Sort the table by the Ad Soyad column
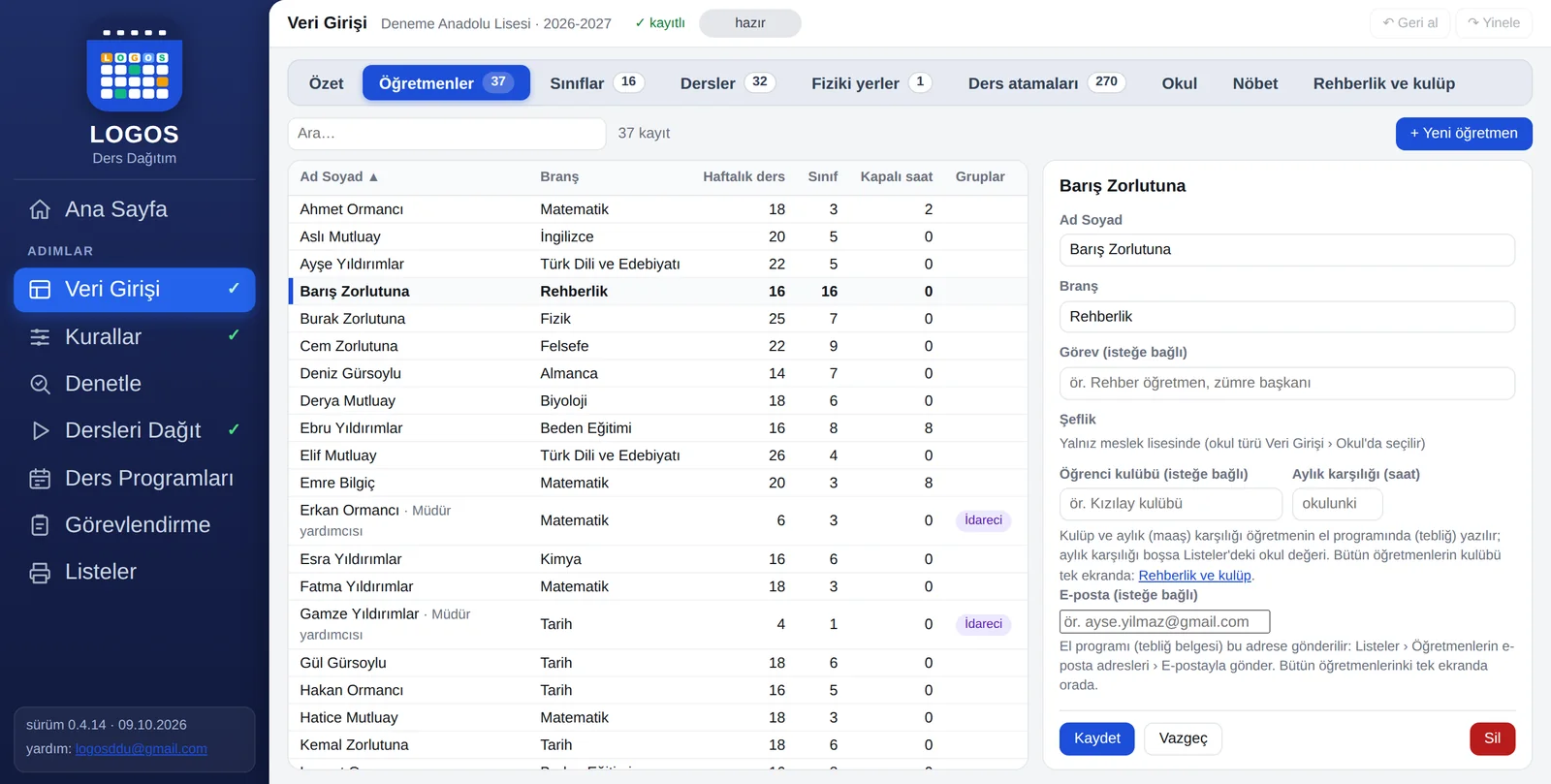Screen dimensions: 1551x784 pyautogui.click(x=338, y=176)
